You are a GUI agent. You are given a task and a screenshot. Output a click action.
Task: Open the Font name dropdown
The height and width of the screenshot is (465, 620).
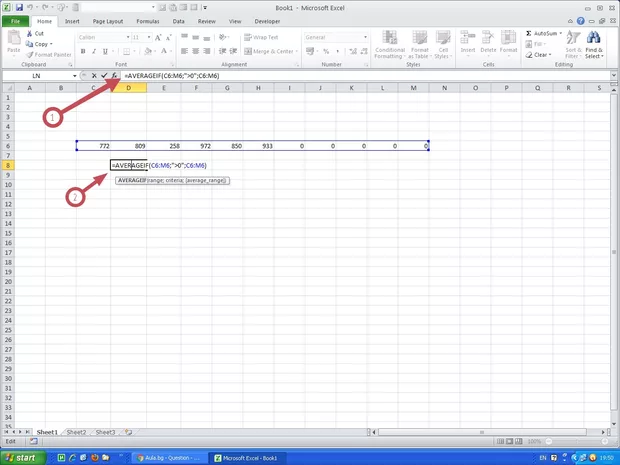point(128,37)
